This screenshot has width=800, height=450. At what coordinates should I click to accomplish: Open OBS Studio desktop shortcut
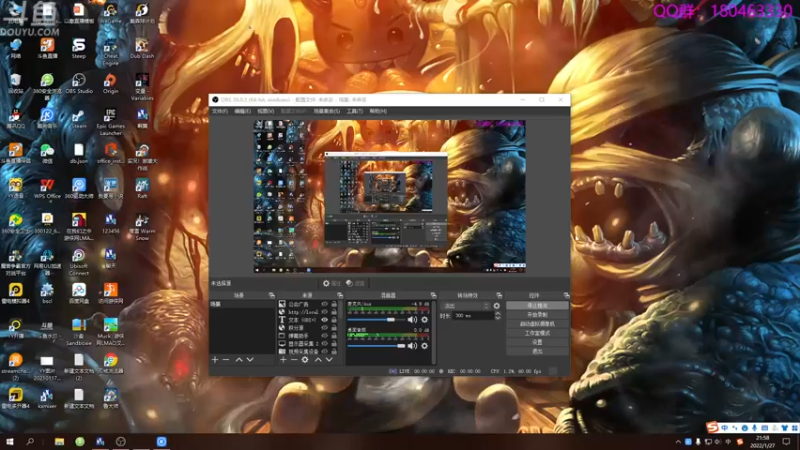[79, 84]
